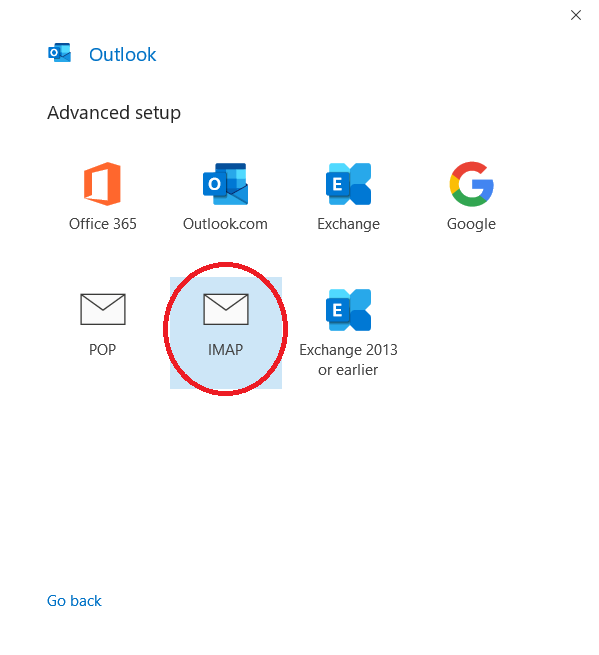Click the Office 365 label
599x655 pixels.
(x=103, y=224)
